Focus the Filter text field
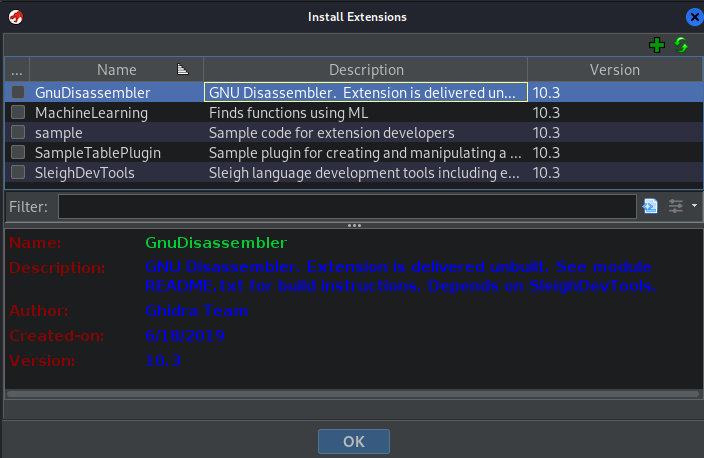Viewport: 704px width, 458px height. click(x=347, y=207)
